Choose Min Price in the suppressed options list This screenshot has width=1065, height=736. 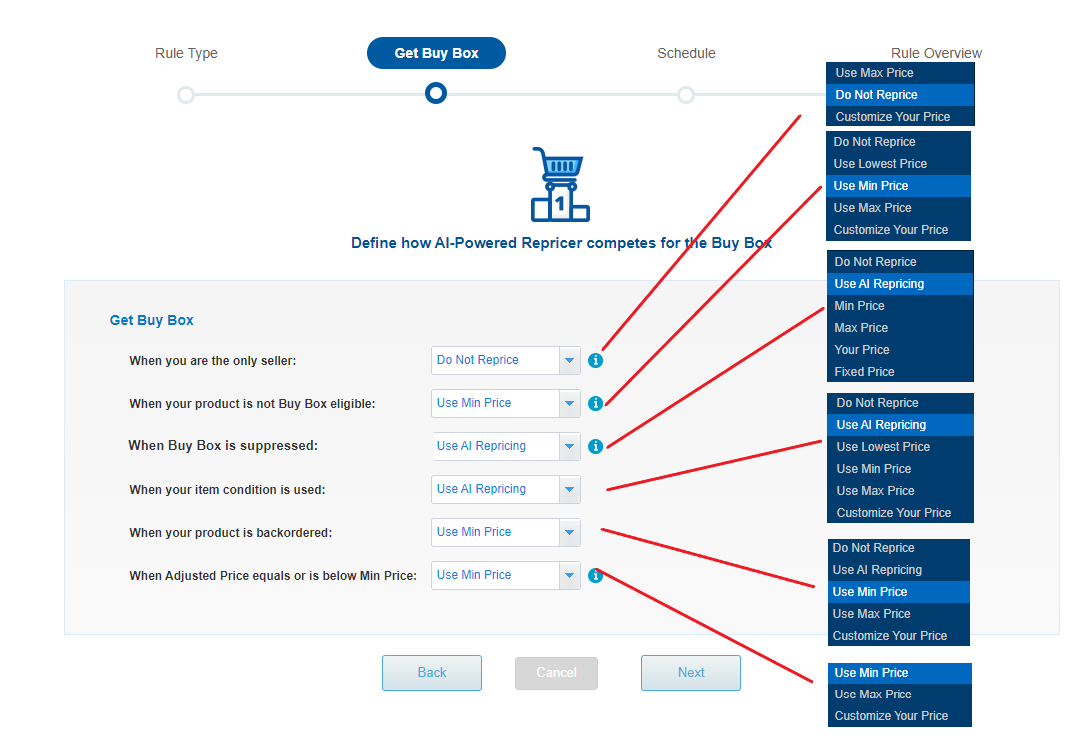900,306
